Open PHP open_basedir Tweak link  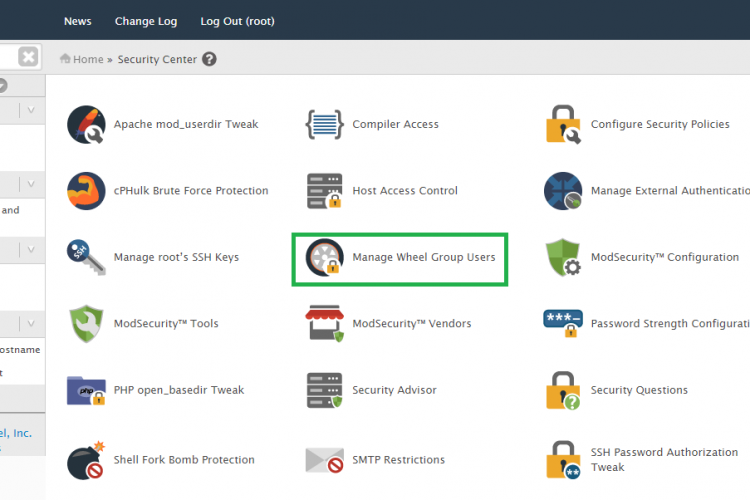click(179, 390)
